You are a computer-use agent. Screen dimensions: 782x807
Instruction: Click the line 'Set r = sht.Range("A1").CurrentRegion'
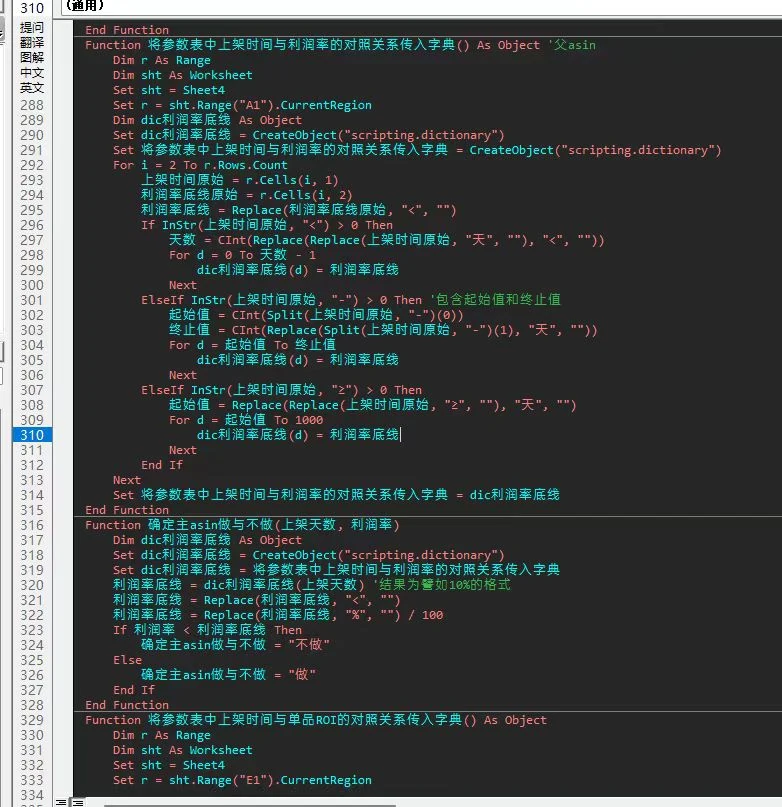[242, 105]
